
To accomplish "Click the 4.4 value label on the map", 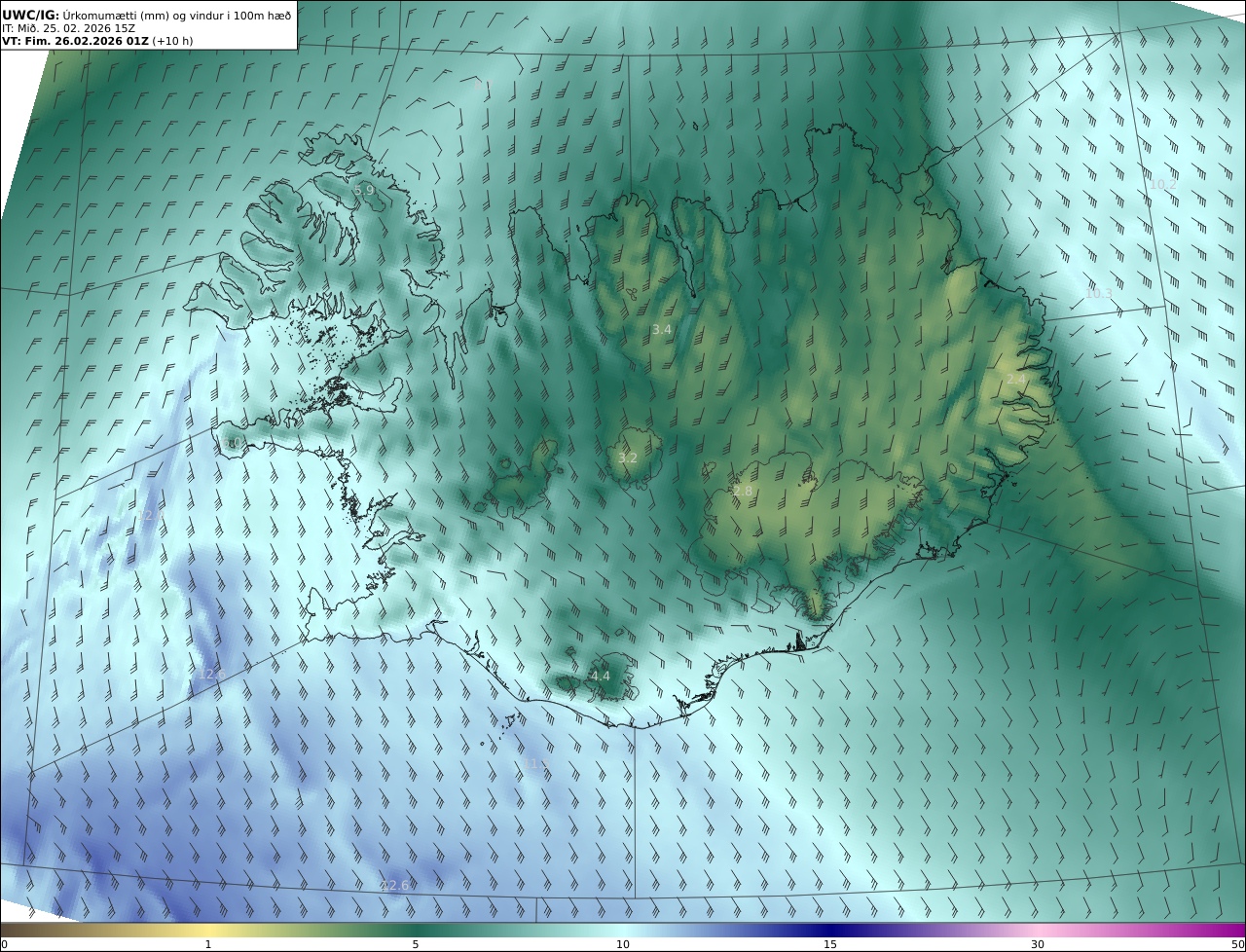I will pyautogui.click(x=601, y=676).
